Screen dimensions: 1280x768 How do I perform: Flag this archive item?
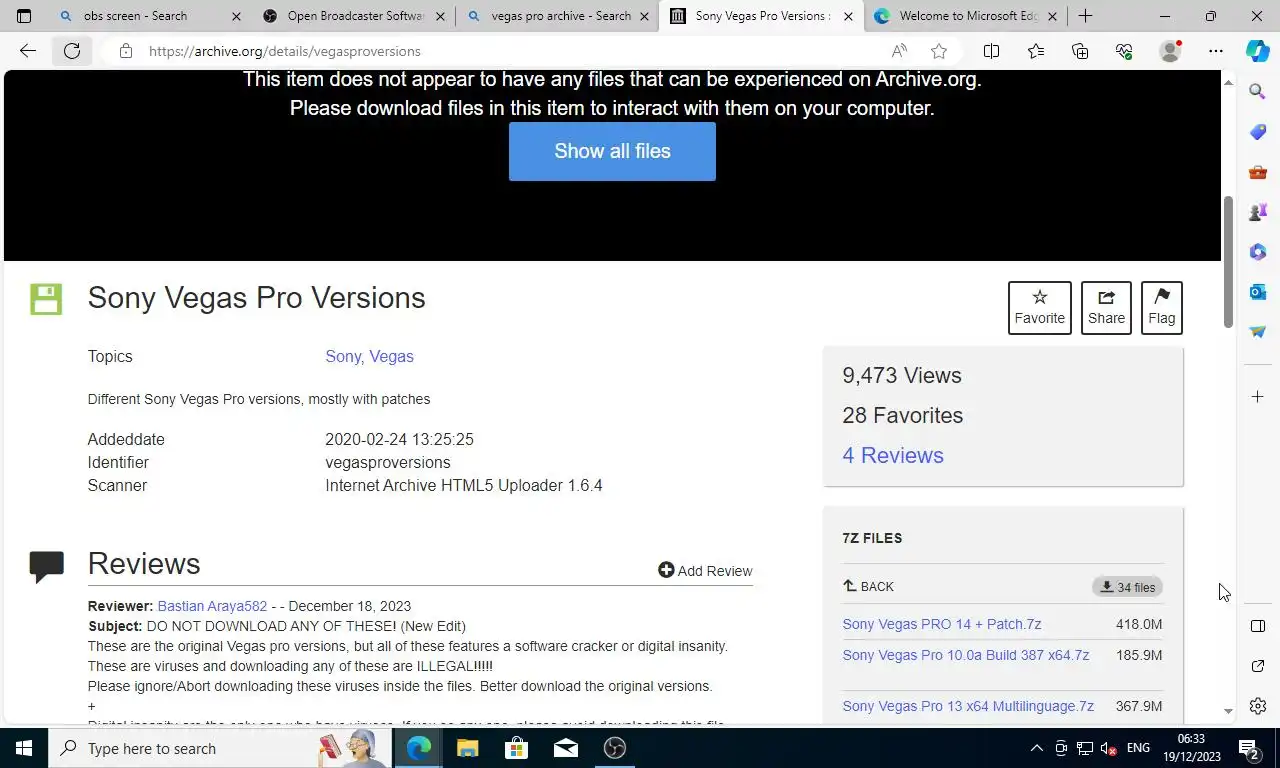(1162, 307)
